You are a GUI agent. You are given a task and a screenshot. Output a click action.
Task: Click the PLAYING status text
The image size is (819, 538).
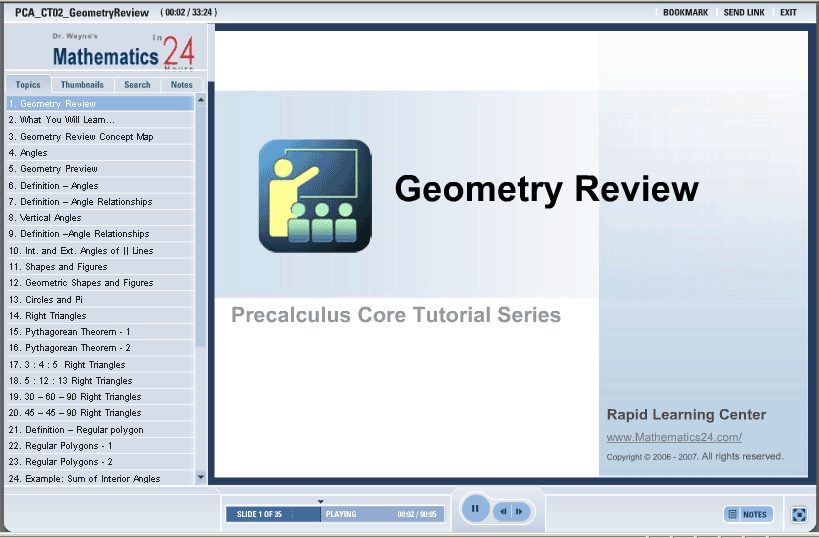(341, 514)
